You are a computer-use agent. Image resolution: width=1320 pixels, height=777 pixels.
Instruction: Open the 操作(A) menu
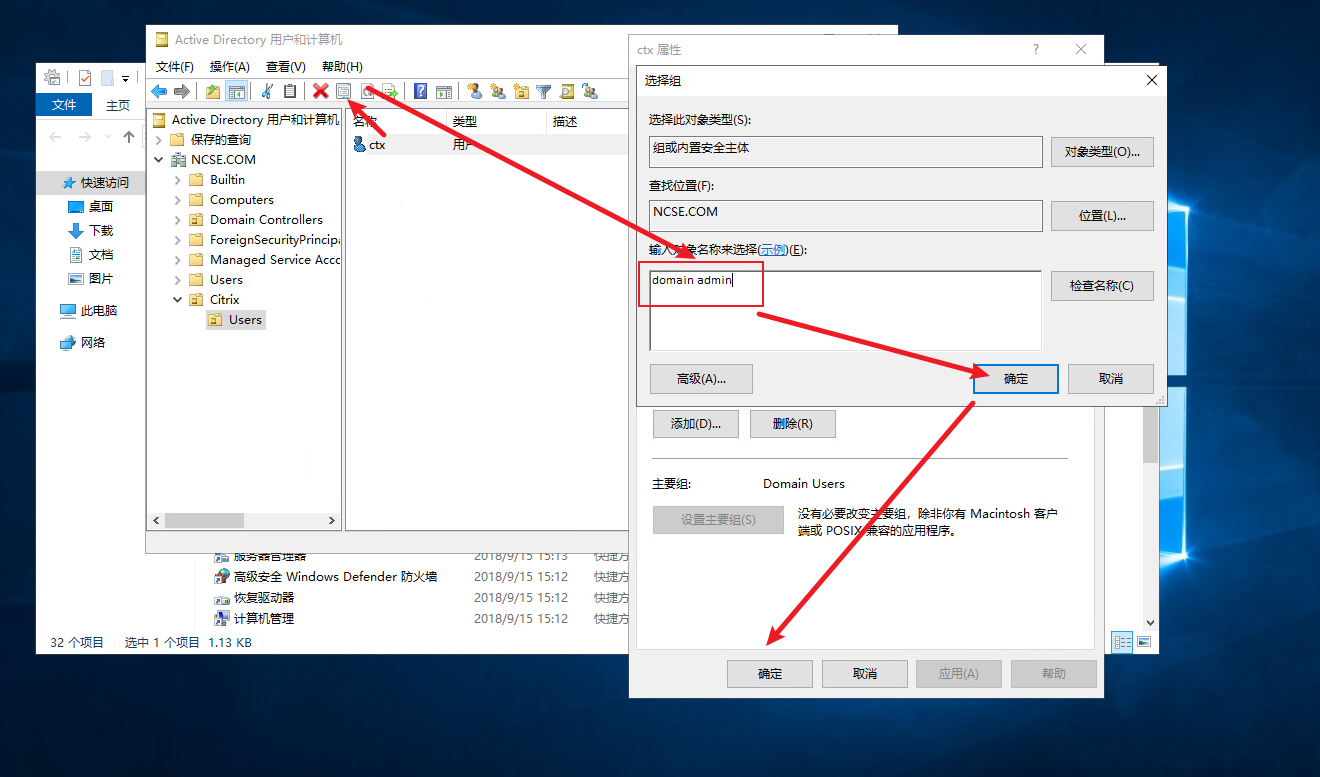[229, 66]
